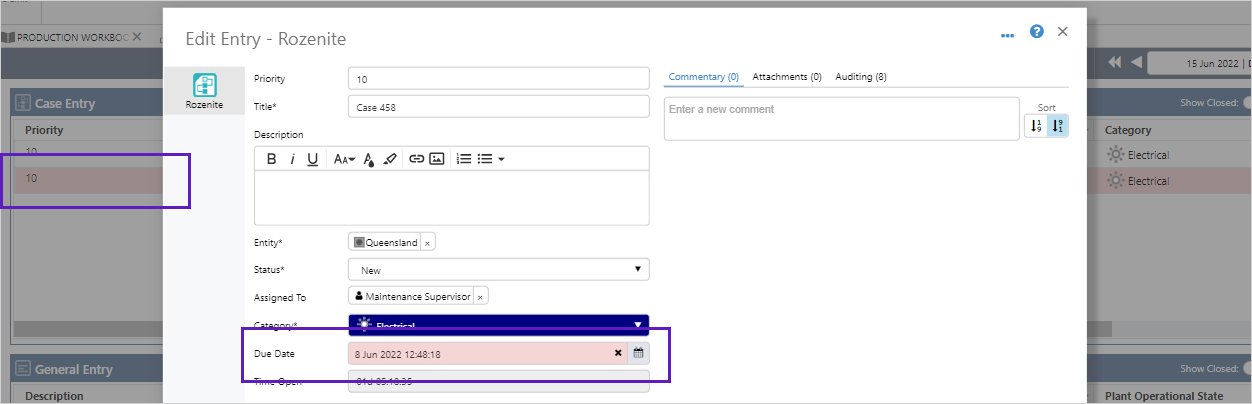Apply numbered list formatting
Image resolution: width=1252 pixels, height=404 pixels.
(x=464, y=159)
